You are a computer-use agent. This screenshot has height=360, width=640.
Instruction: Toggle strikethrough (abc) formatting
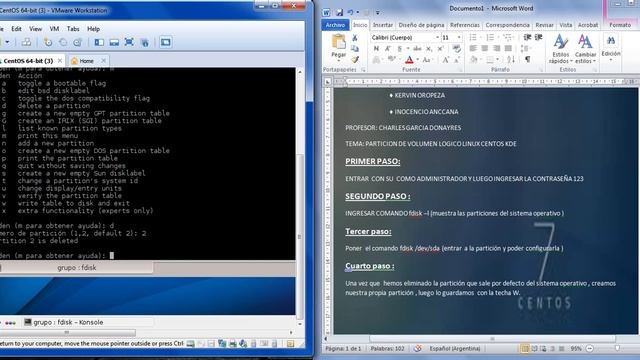click(x=417, y=49)
